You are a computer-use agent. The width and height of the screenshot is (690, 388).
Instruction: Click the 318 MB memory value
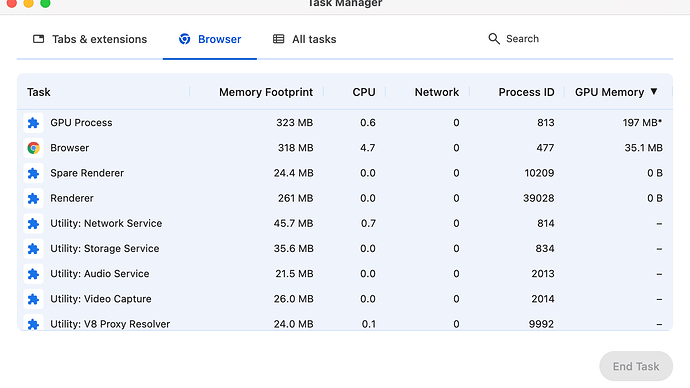[x=295, y=148]
